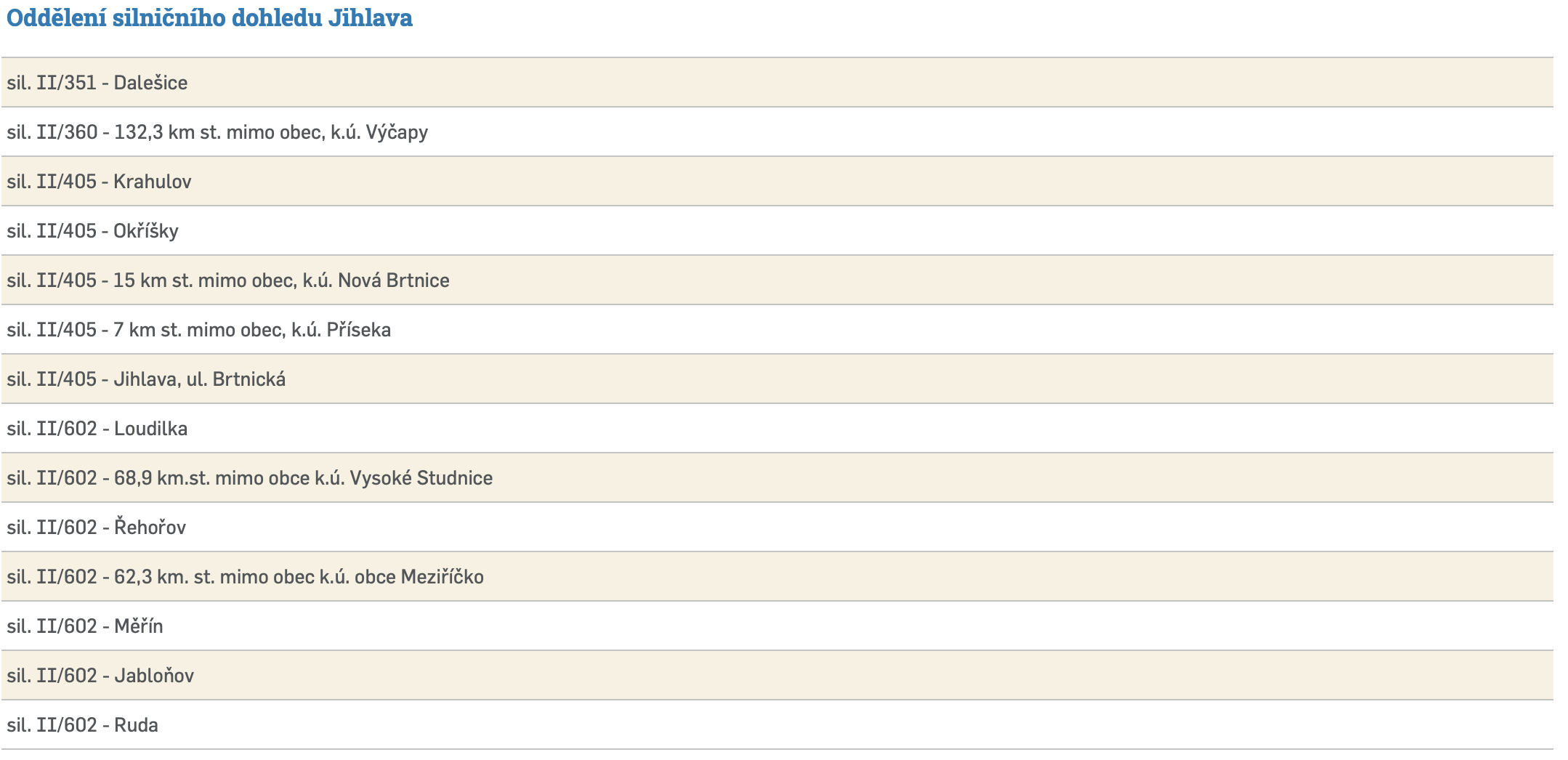Select the II/405 Krahulov entry
This screenshot has width=1568, height=760.
(x=99, y=182)
